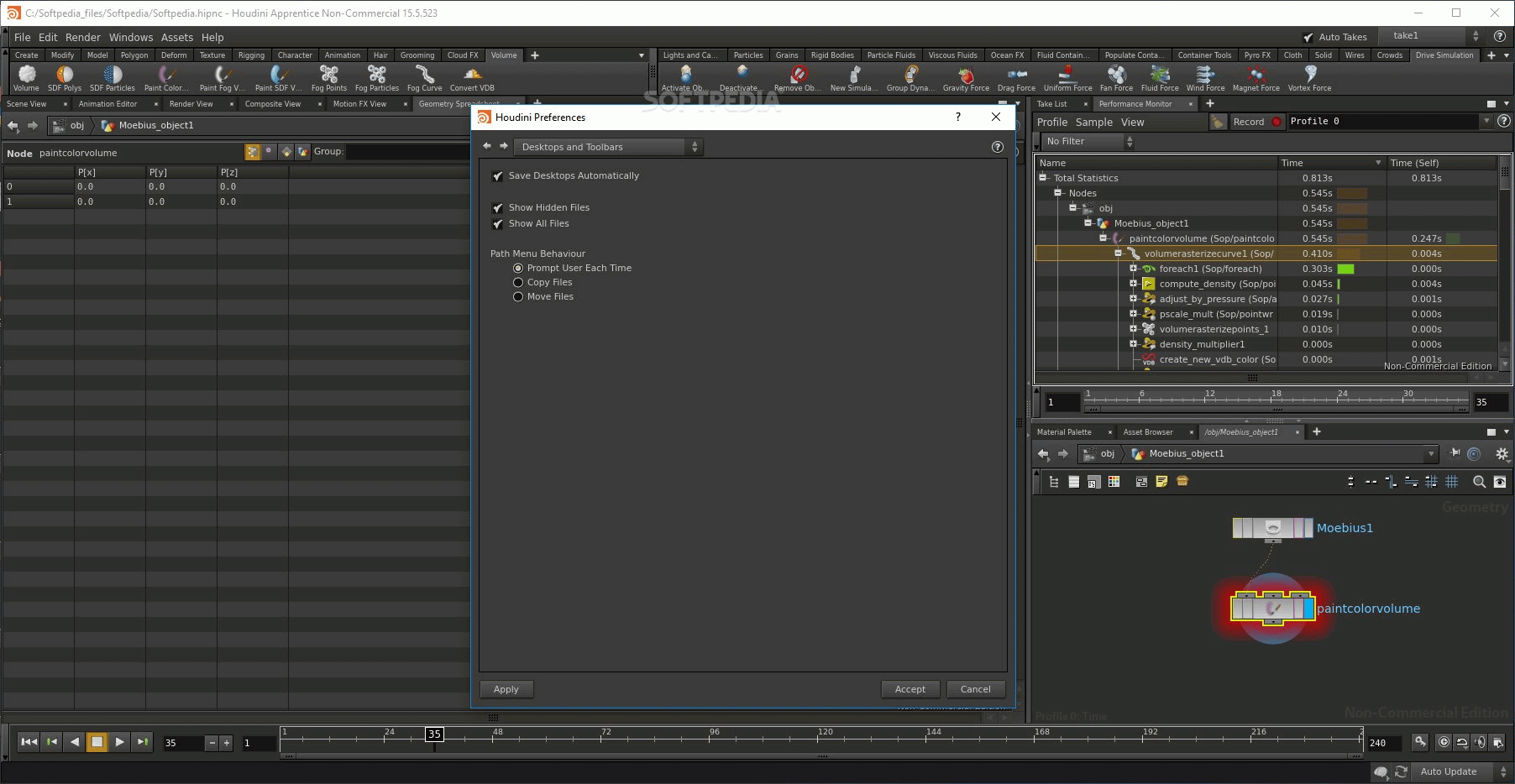Screen dimensions: 1515x784
Task: Select Prompt User Each Time option
Action: (518, 269)
